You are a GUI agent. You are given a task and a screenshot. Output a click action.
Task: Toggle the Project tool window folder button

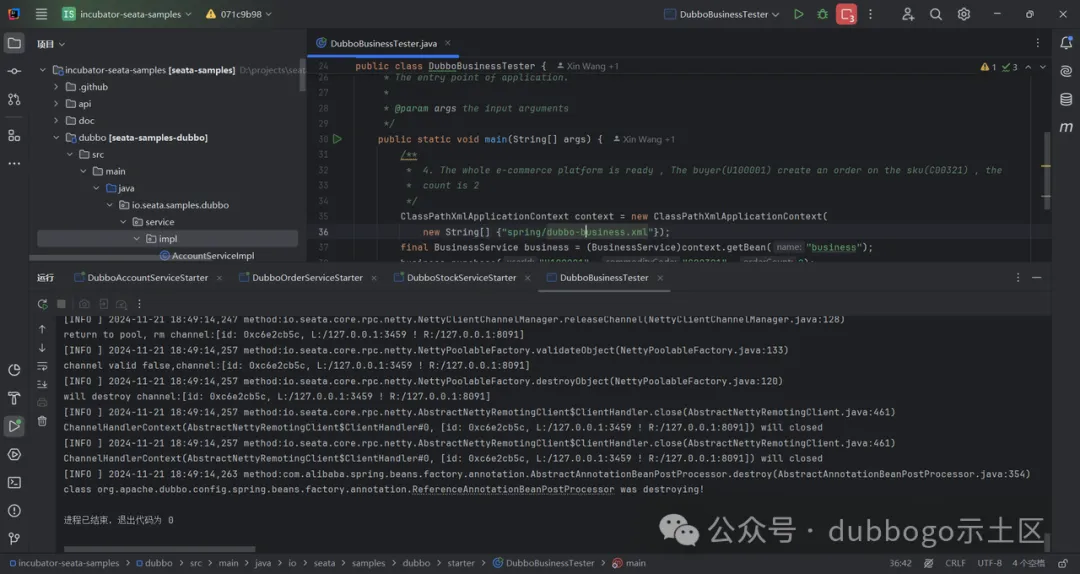click(14, 43)
